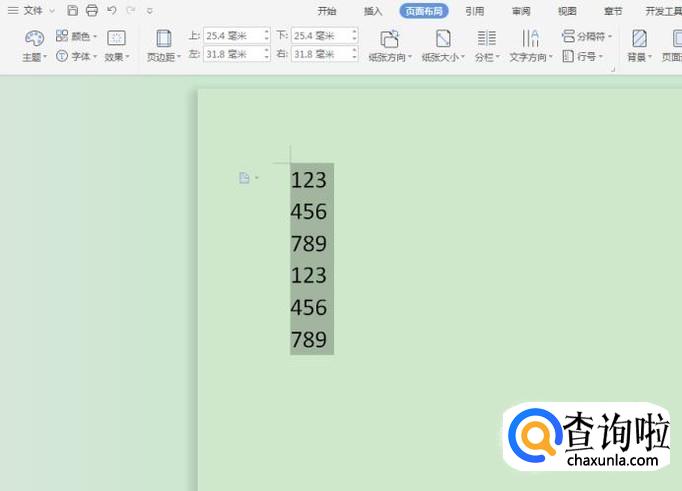Open the 文件 menu

pos(31,10)
